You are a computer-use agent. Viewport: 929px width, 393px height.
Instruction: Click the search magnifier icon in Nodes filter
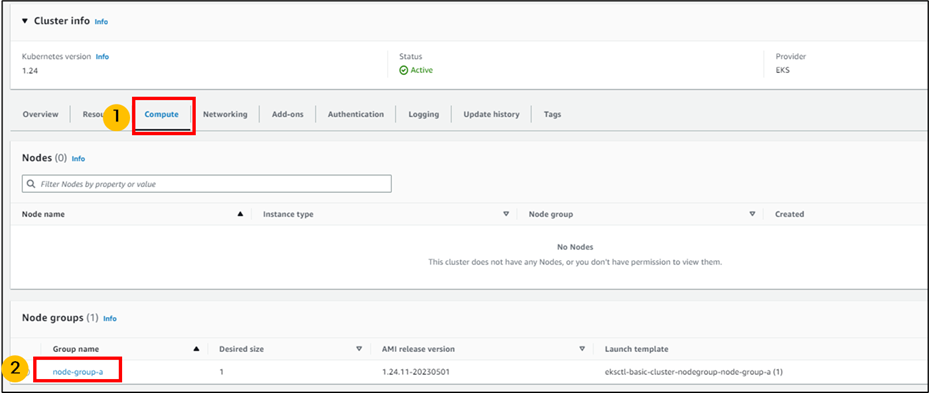tap(31, 184)
